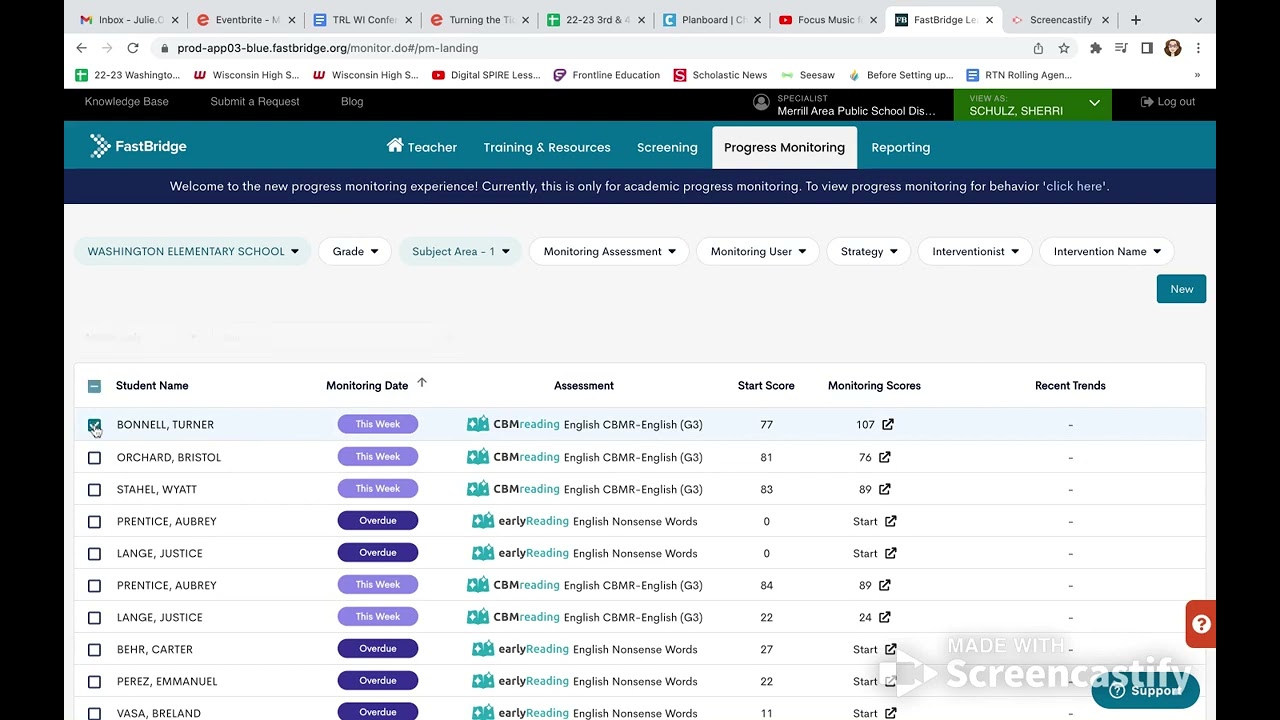Open the Scholastic News bookmark
1280x720 pixels.
click(720, 75)
